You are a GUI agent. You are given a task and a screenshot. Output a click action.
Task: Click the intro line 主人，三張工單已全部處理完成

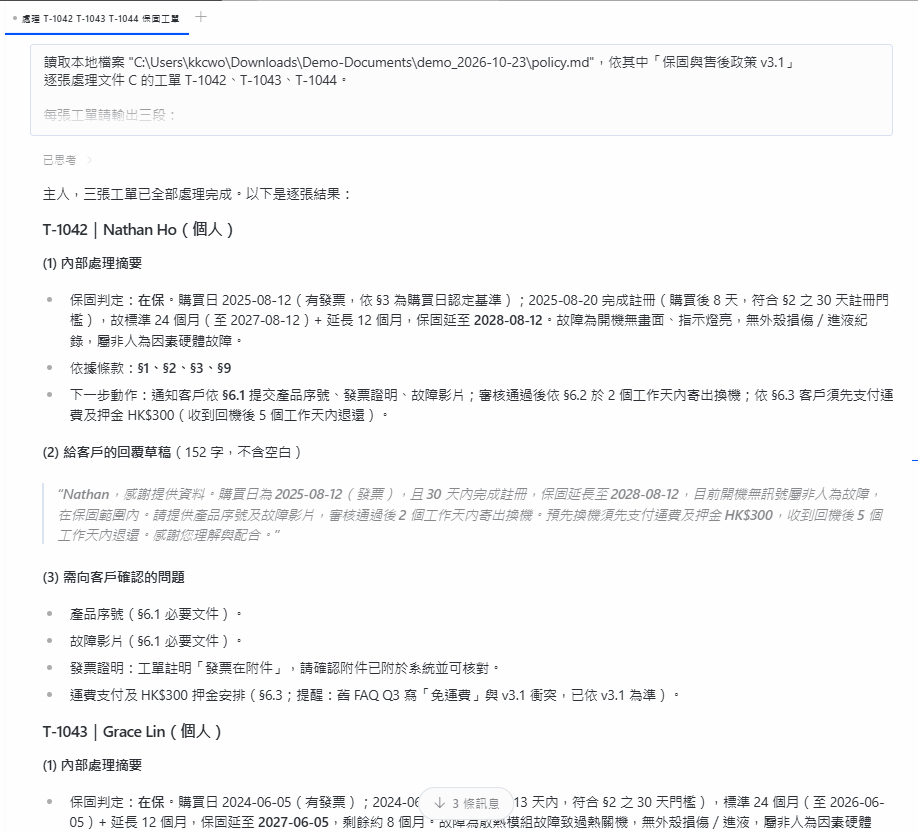point(197,194)
